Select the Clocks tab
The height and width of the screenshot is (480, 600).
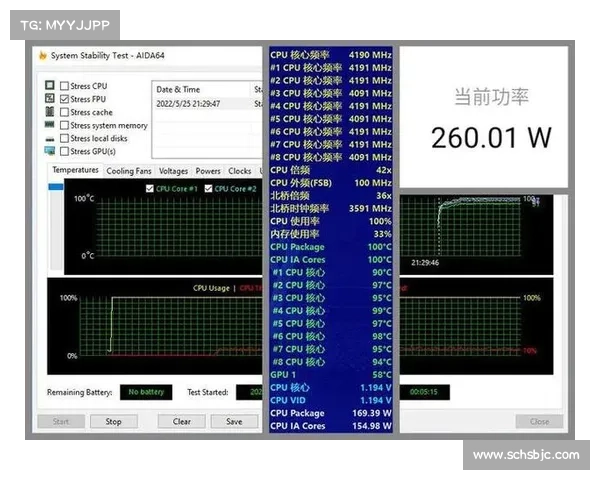[240, 171]
